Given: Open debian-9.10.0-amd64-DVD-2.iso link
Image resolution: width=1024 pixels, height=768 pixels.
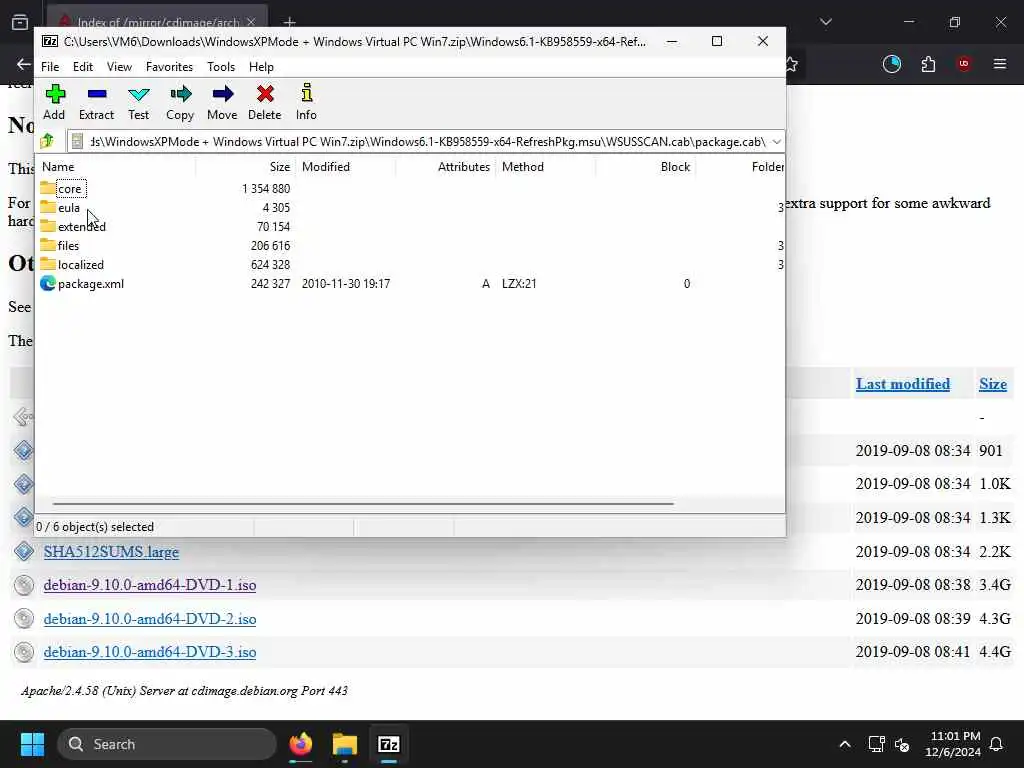Looking at the screenshot, I should click(150, 618).
